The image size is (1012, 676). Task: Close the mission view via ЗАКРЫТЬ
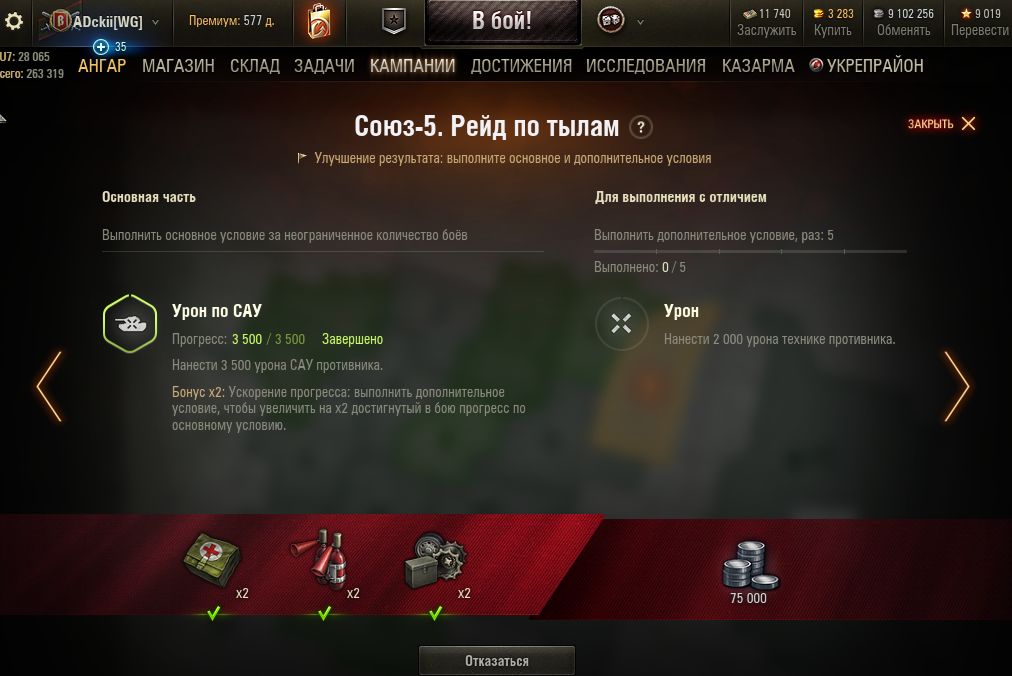tap(941, 124)
